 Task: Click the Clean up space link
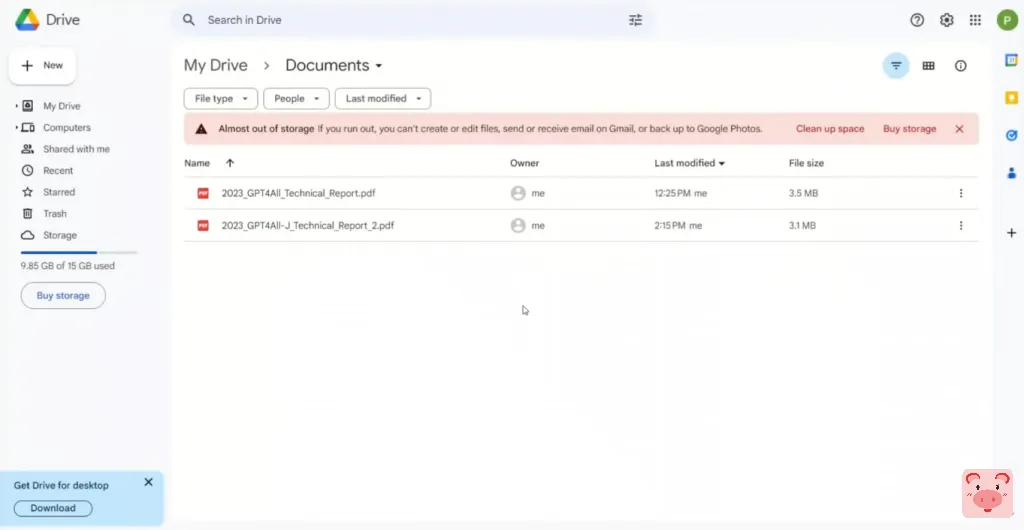pyautogui.click(x=829, y=129)
